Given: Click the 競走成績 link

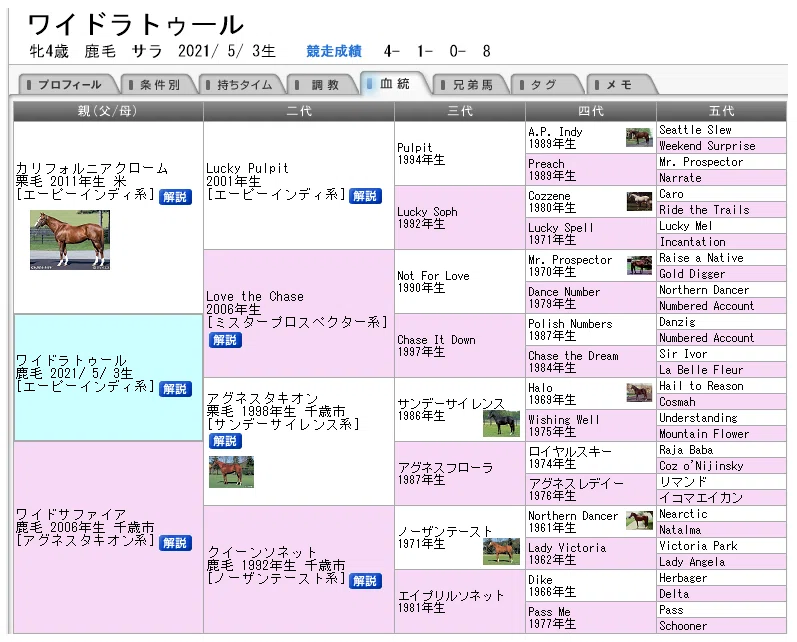Looking at the screenshot, I should (x=334, y=51).
